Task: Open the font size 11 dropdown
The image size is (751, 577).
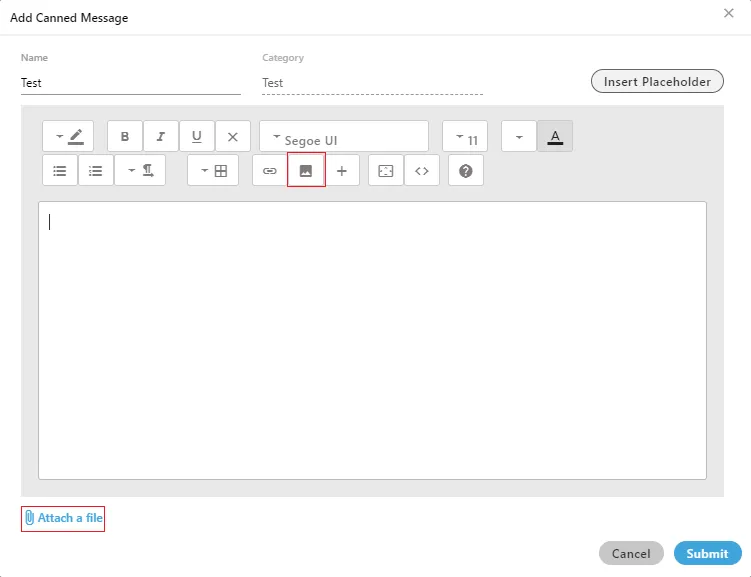Action: click(465, 136)
